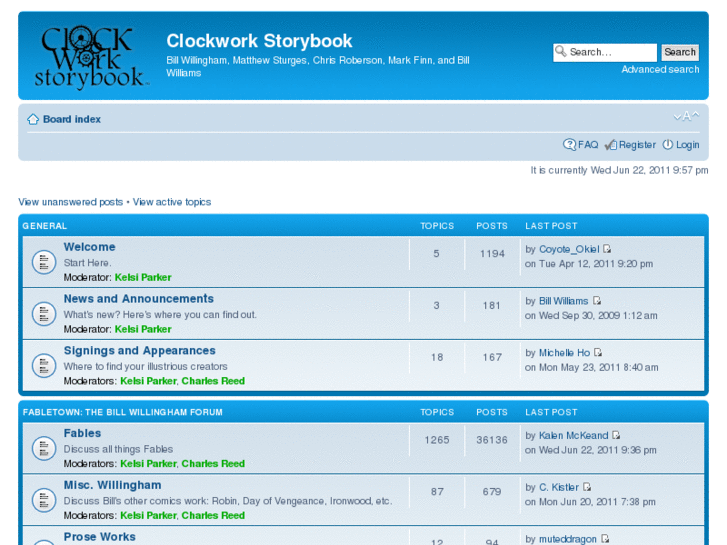This screenshot has height=545, width=727.
Task: Click 'on Tue Apr 12, 2011 9:20 pm' date
Action: 589,264
